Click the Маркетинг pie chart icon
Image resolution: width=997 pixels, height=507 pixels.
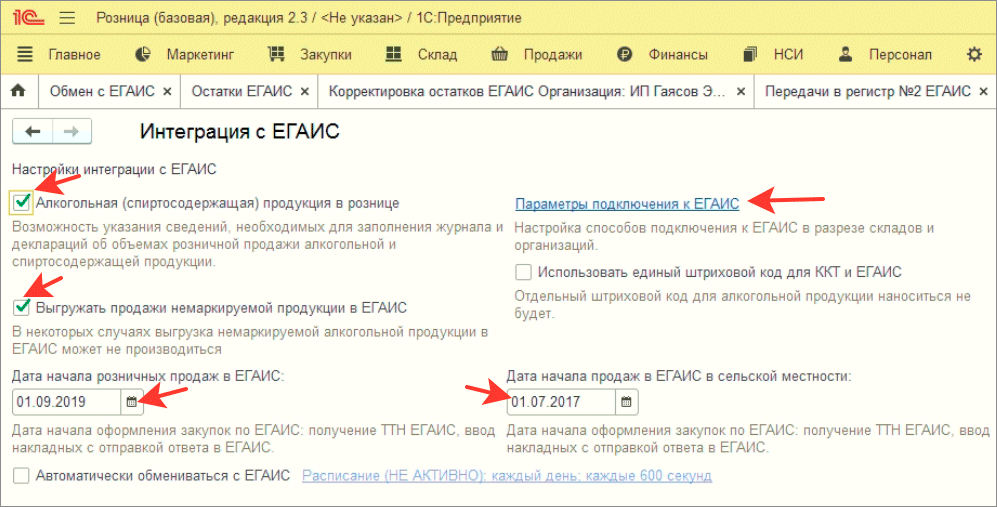(x=143, y=55)
